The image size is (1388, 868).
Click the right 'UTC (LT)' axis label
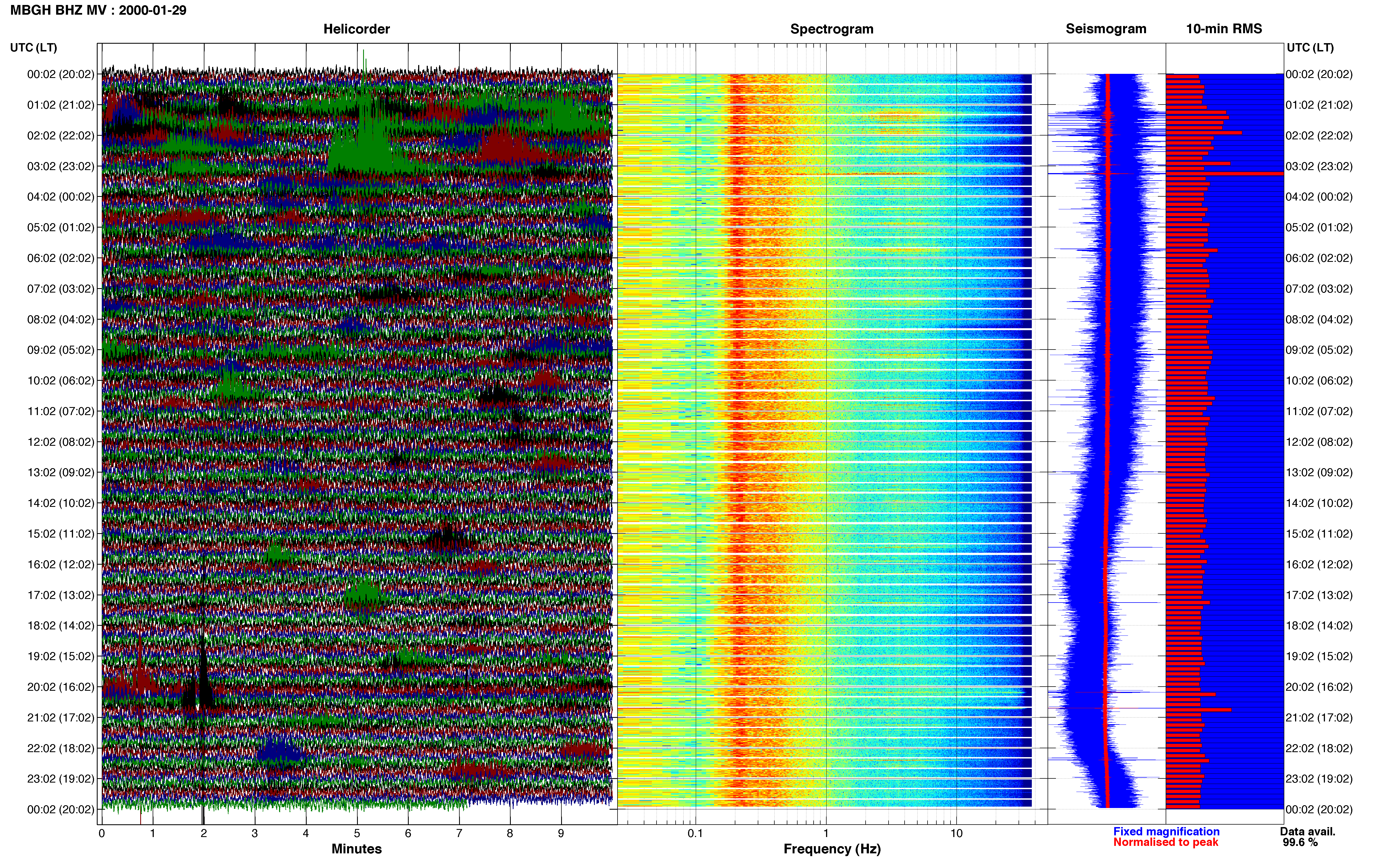pos(1310,48)
